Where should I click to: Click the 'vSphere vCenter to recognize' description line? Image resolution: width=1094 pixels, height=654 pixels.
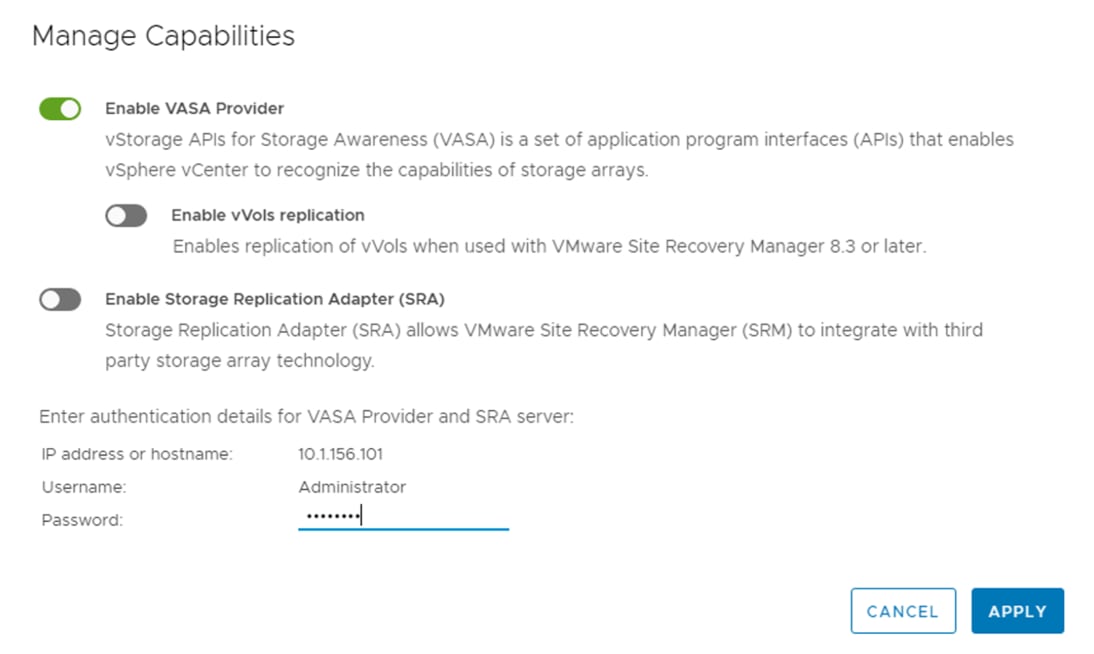point(376,170)
